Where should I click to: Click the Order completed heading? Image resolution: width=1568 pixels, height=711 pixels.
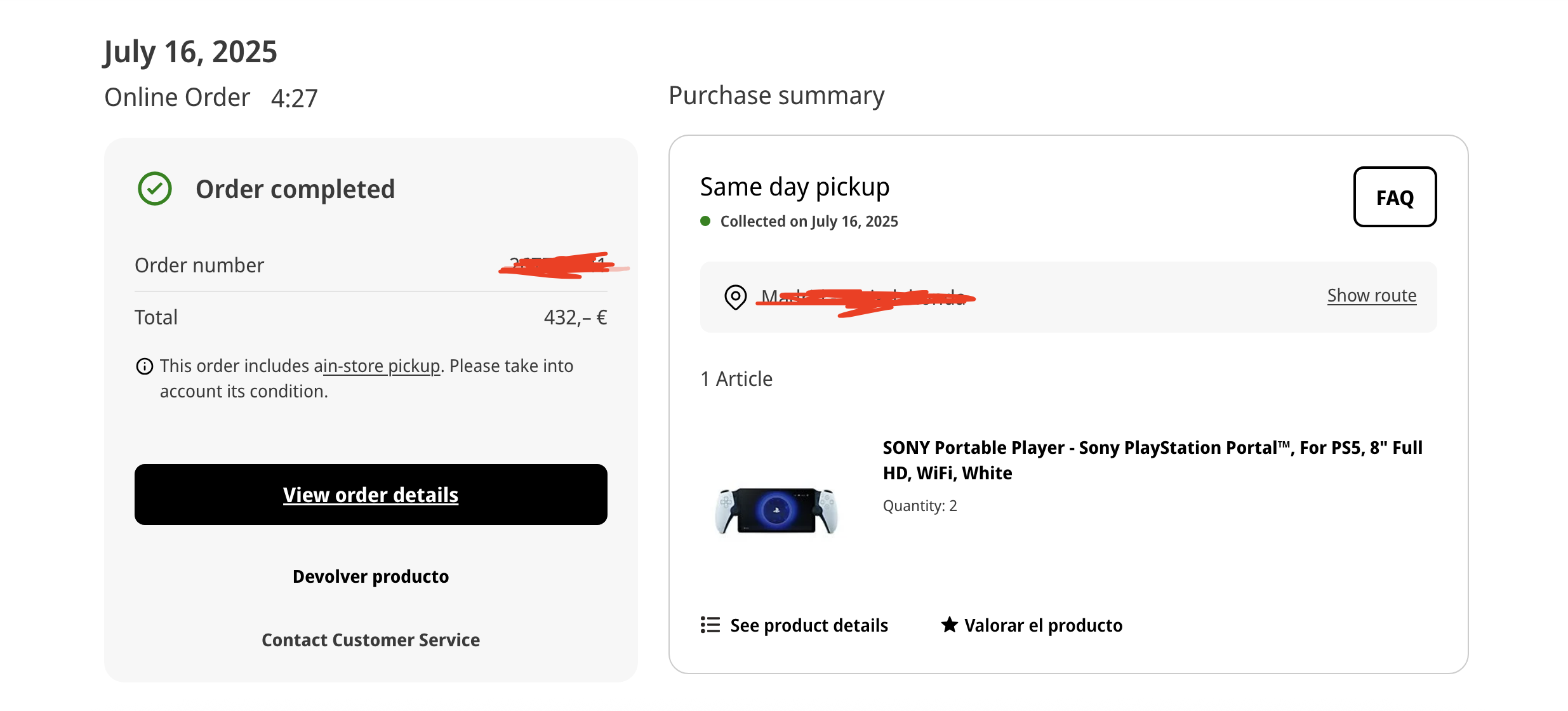295,189
